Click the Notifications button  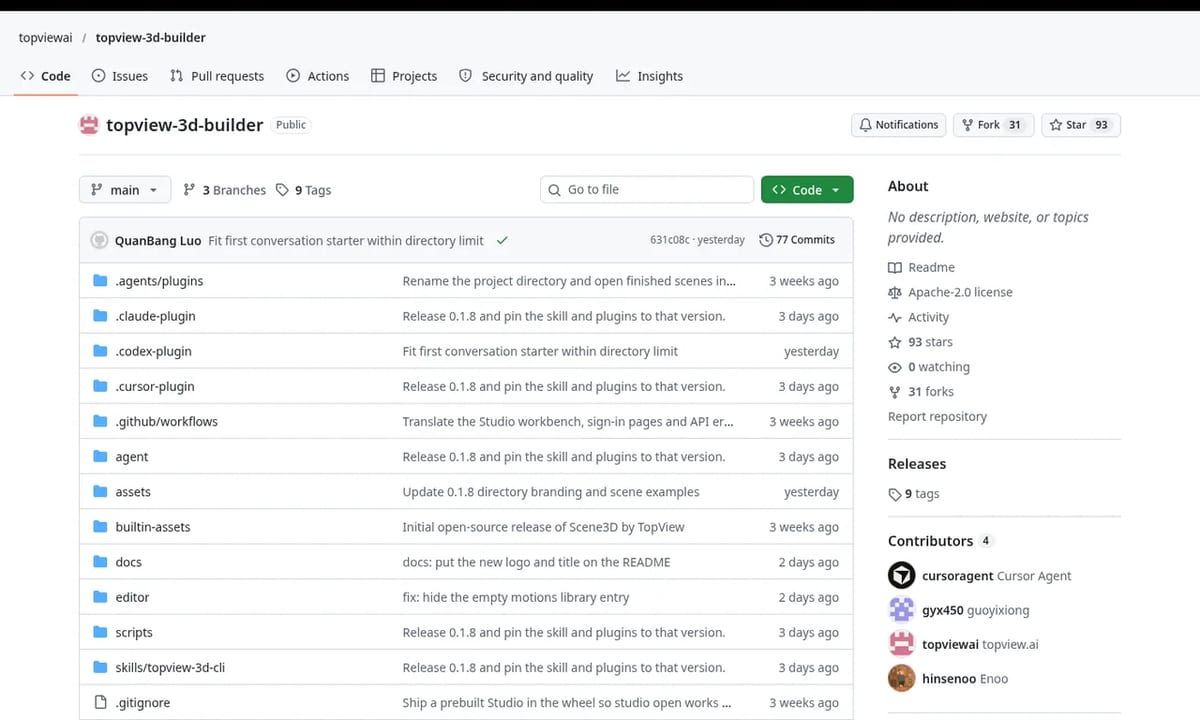pos(899,125)
